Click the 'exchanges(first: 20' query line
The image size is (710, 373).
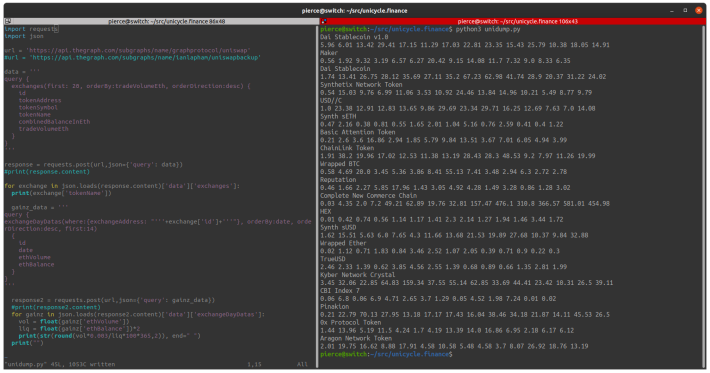pyautogui.click(x=131, y=86)
